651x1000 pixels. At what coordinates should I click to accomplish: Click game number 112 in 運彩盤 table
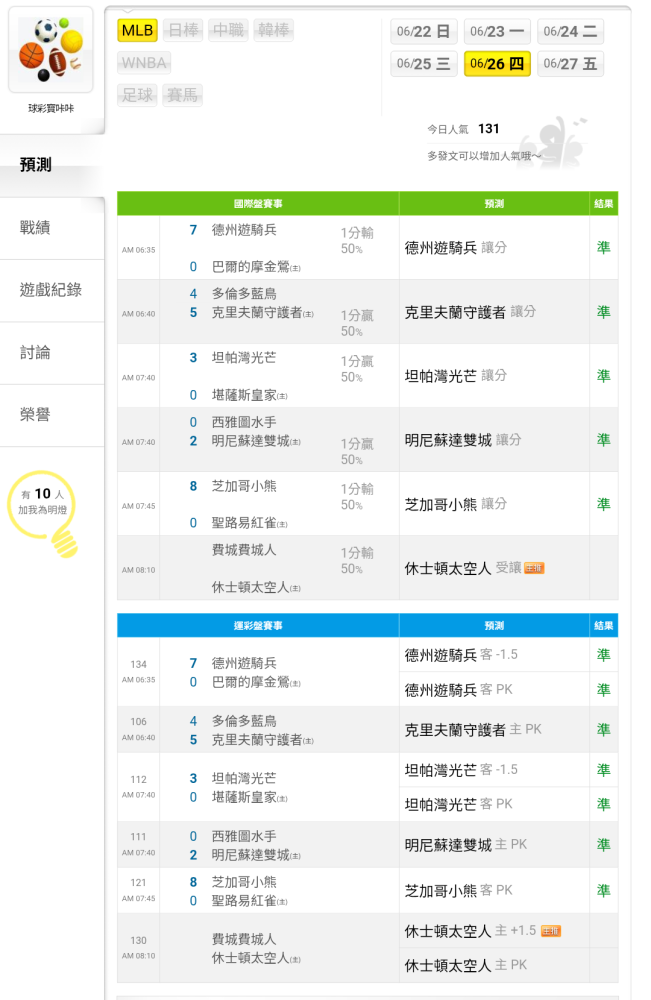pos(138,779)
